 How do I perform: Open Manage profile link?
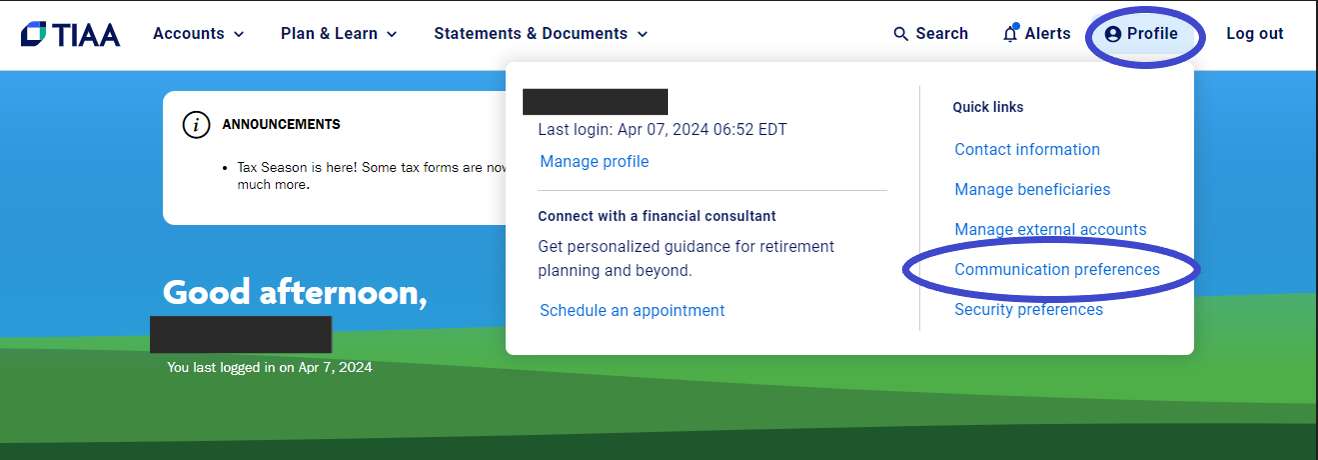[x=594, y=161]
